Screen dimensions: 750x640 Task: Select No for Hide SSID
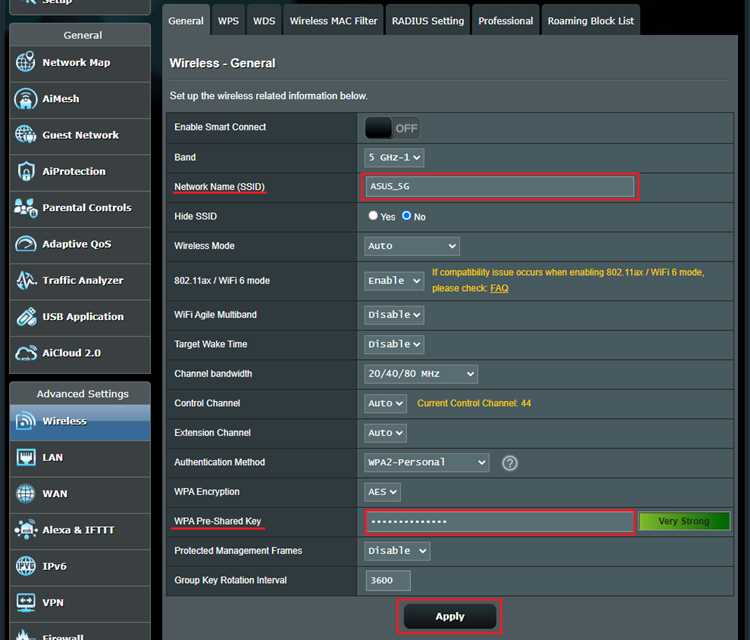[406, 216]
